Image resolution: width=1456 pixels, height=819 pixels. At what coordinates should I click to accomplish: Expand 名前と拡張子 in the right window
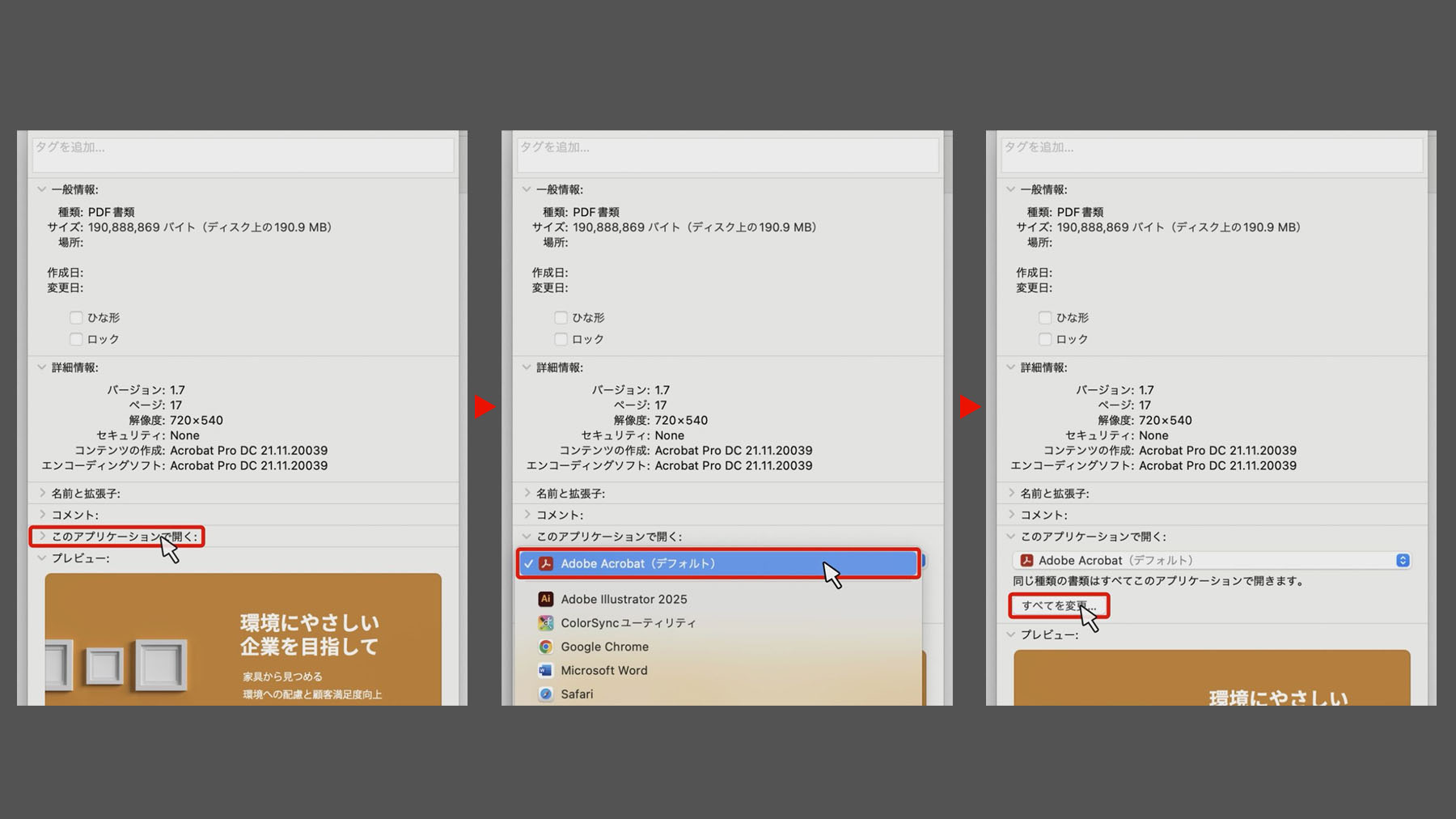tap(1010, 493)
